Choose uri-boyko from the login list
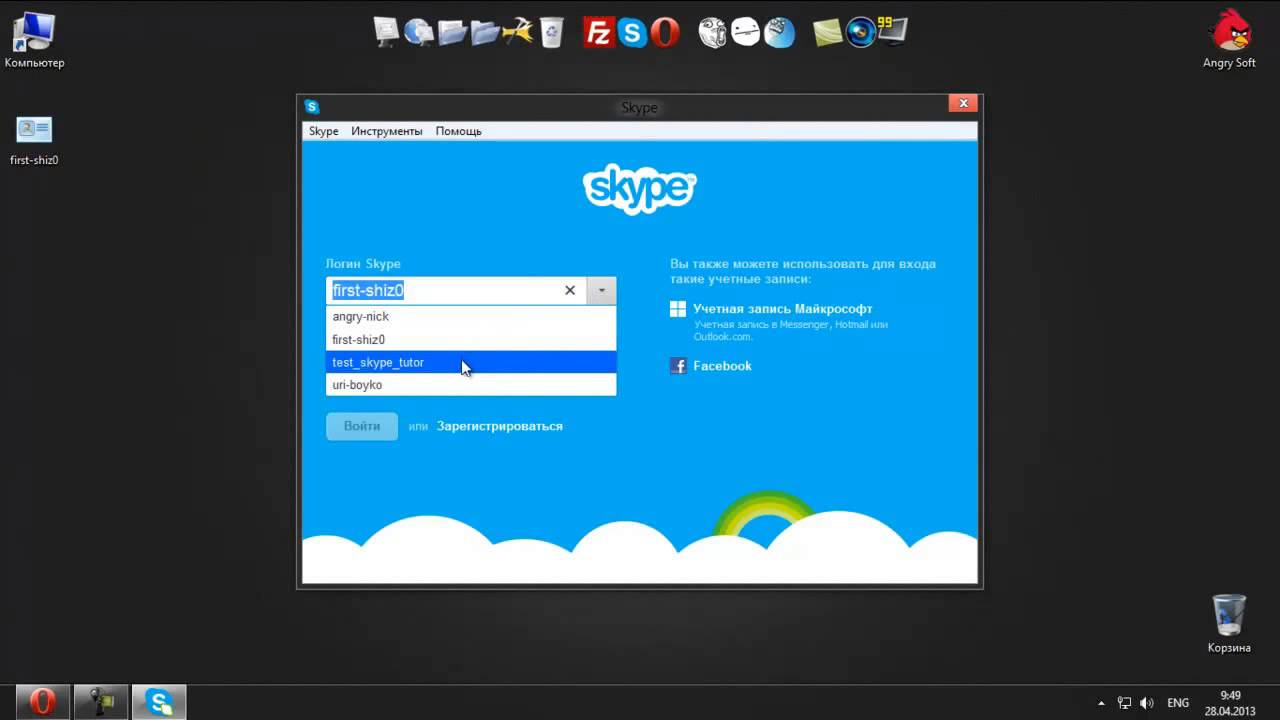The height and width of the screenshot is (720, 1280). pos(471,385)
